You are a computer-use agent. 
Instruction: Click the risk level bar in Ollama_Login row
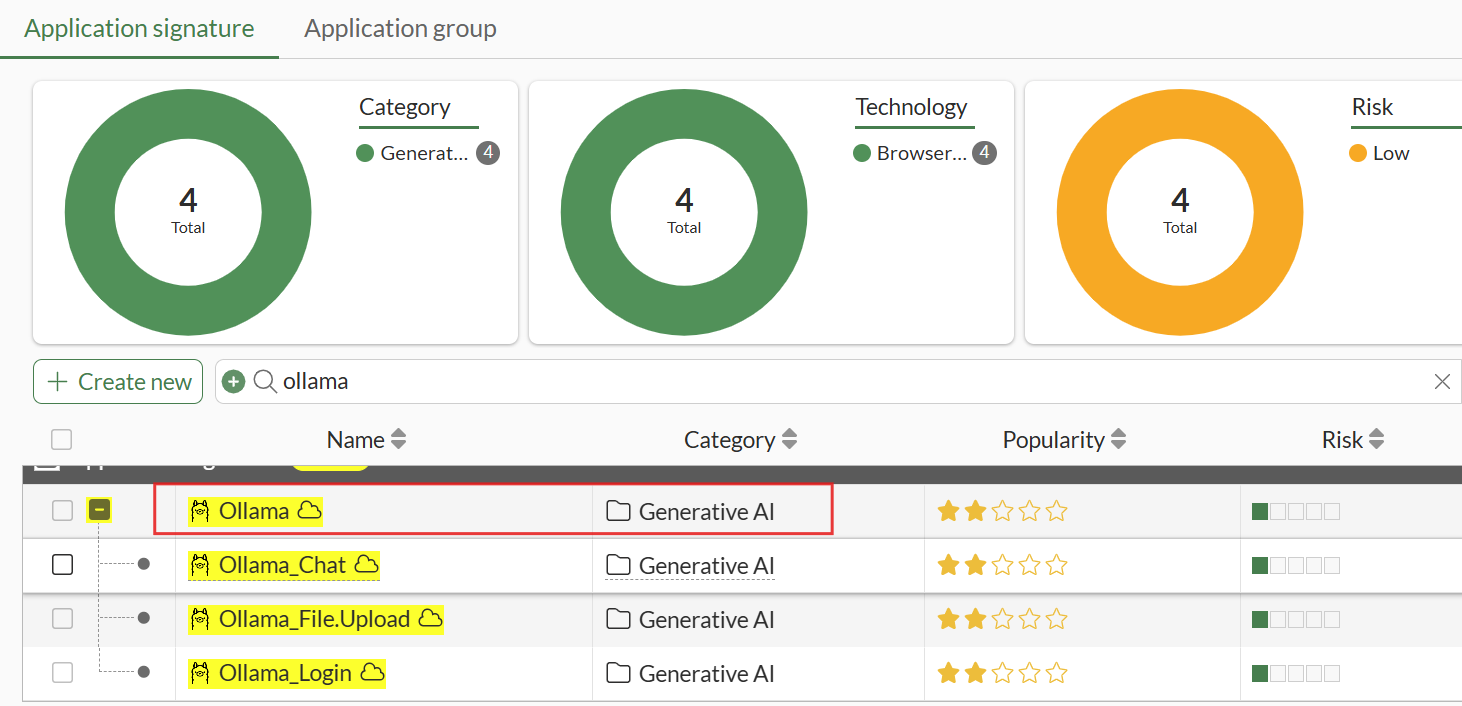pos(1296,673)
